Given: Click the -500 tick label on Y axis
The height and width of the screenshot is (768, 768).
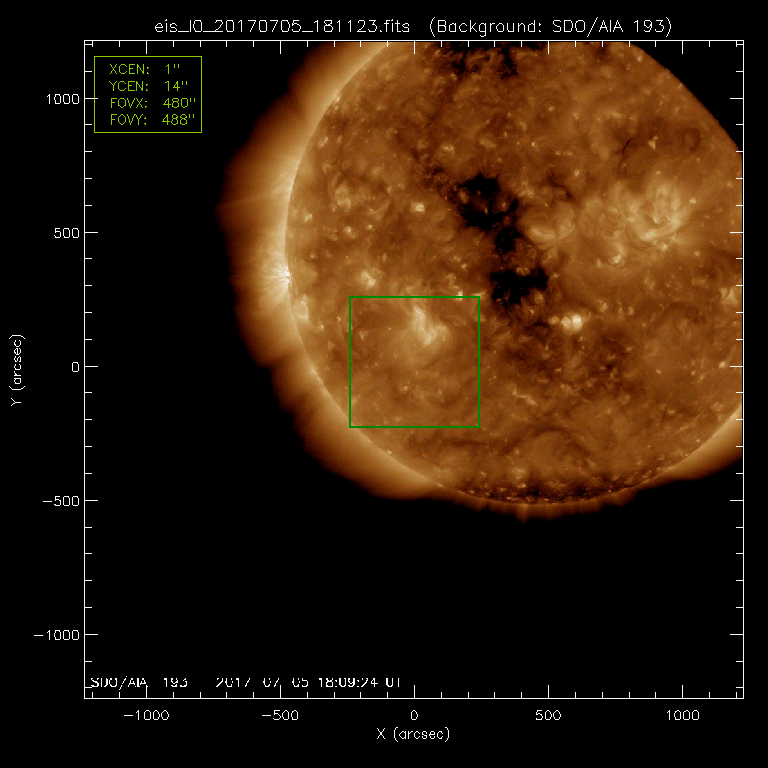Looking at the screenshot, I should pyautogui.click(x=60, y=501).
